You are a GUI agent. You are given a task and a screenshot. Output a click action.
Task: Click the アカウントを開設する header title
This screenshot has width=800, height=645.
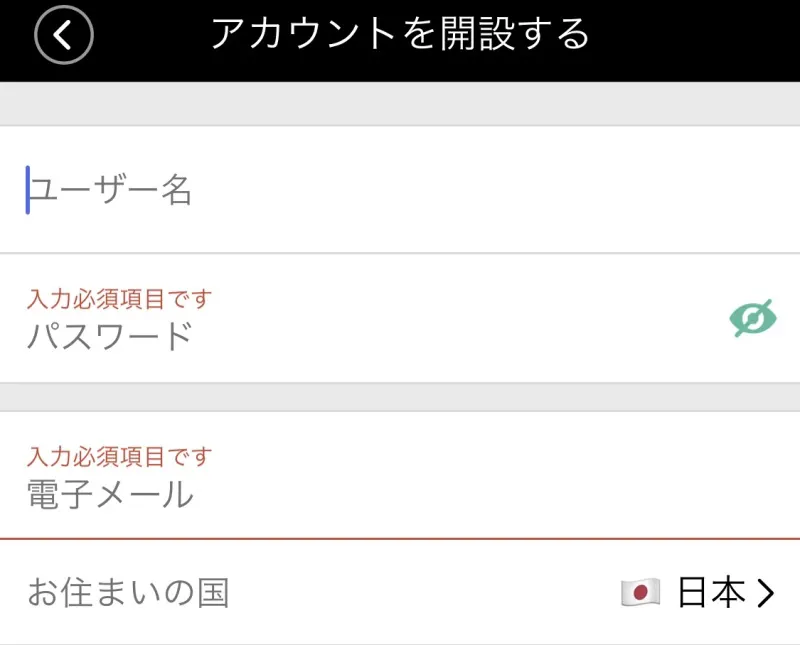pos(400,34)
